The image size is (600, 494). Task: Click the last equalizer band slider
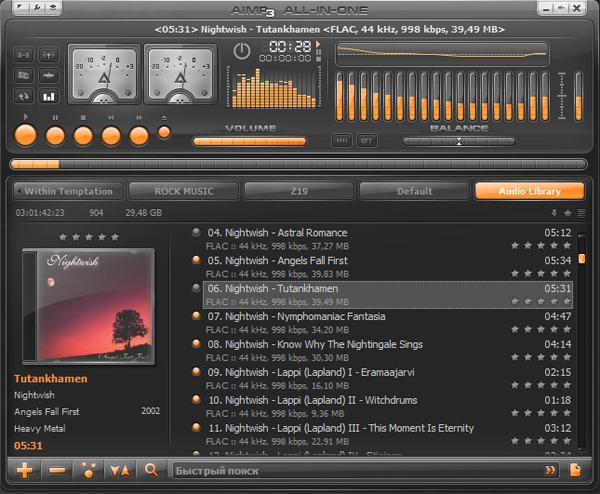(x=545, y=97)
